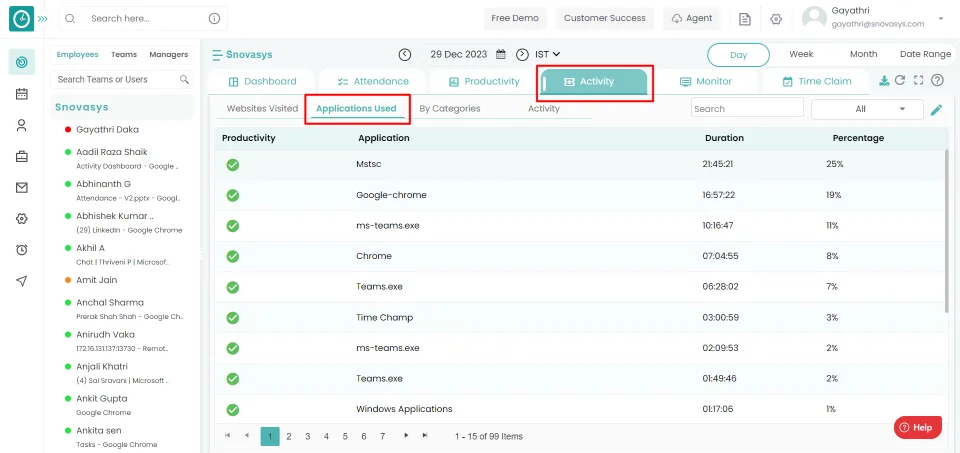This screenshot has height=453, width=960.
Task: Switch to Time Claim tab
Action: pos(816,81)
